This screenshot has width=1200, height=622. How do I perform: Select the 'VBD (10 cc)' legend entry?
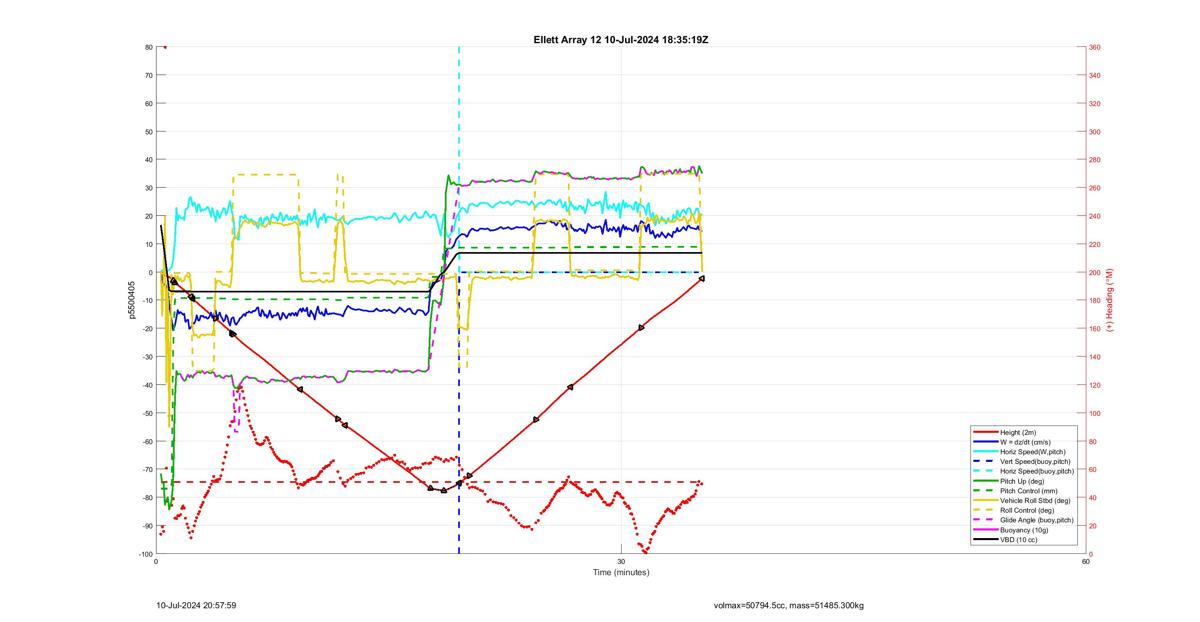tap(1019, 540)
